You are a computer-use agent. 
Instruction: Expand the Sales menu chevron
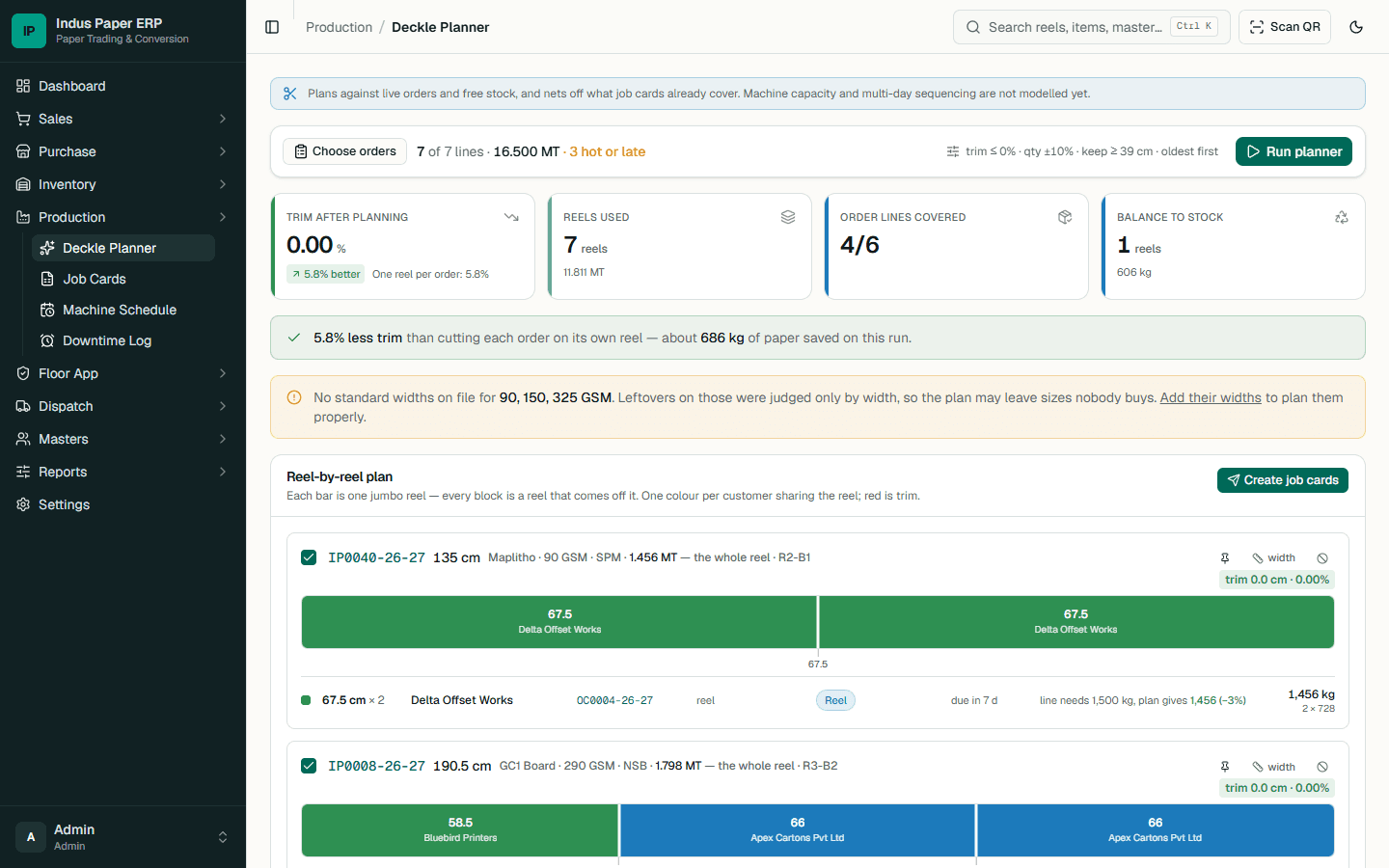[x=223, y=119]
